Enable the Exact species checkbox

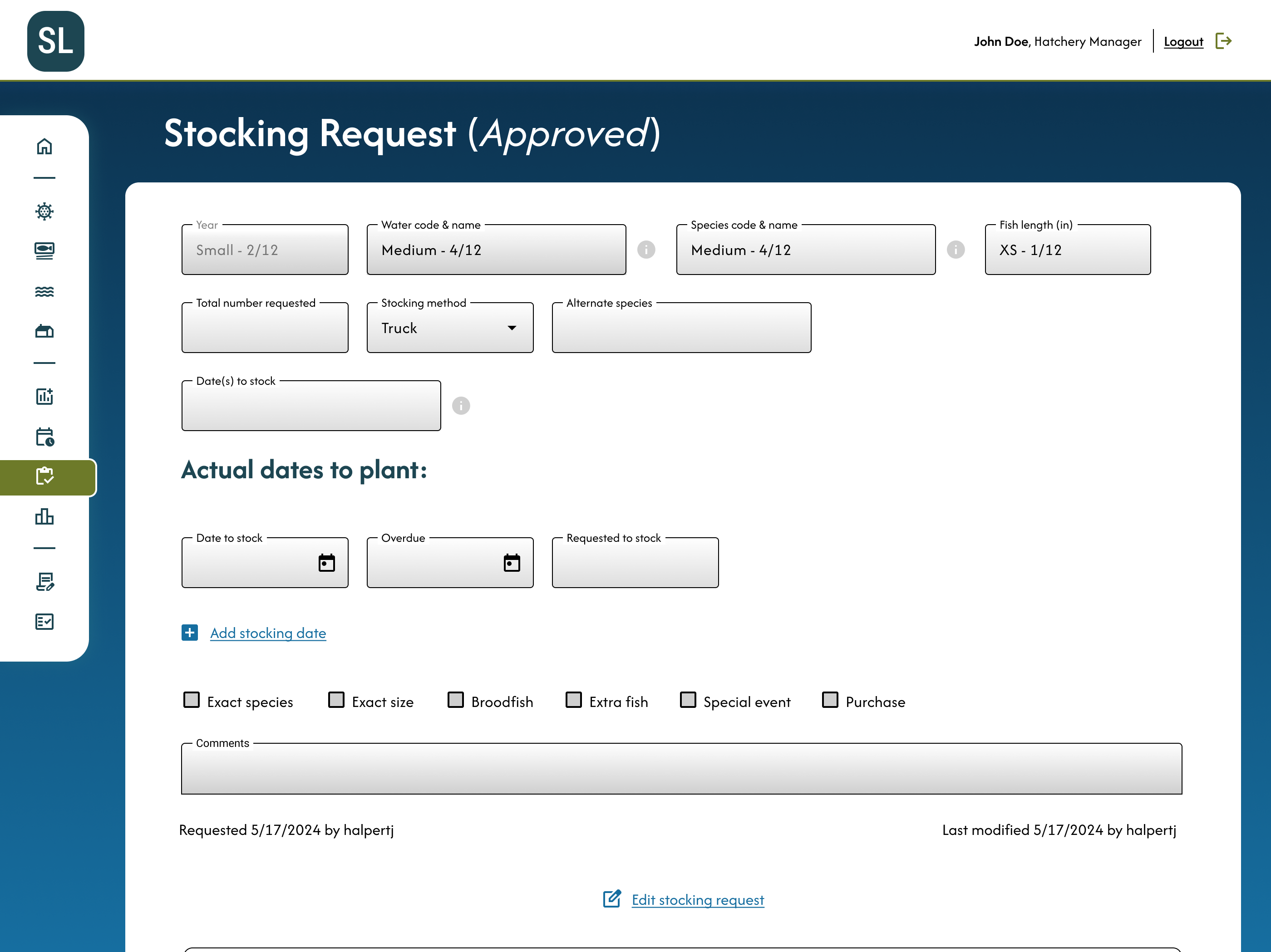coord(192,700)
